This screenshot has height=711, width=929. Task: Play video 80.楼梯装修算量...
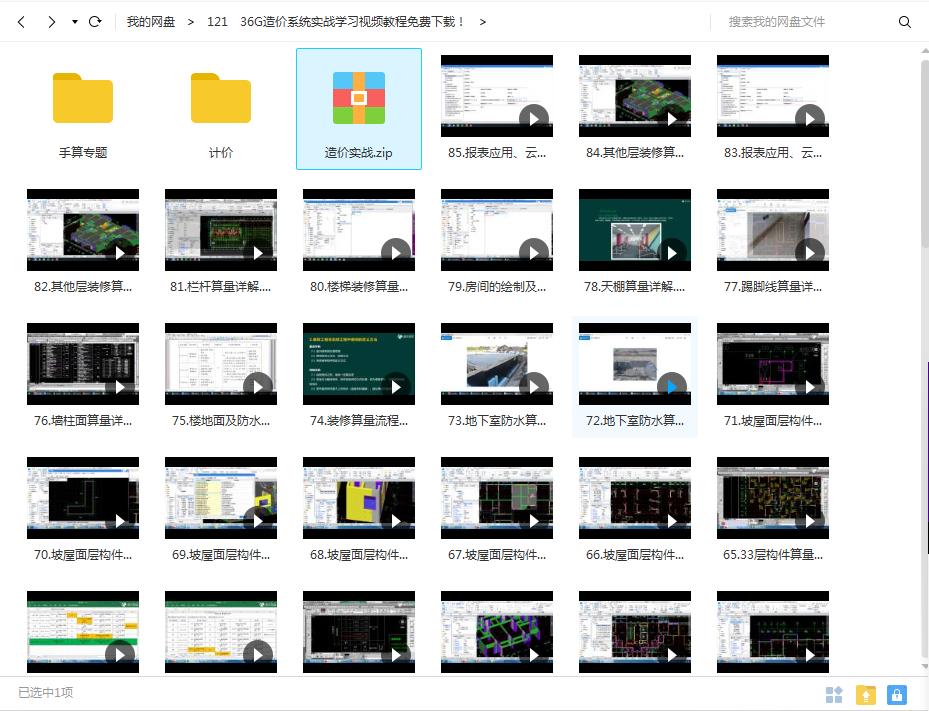point(396,253)
